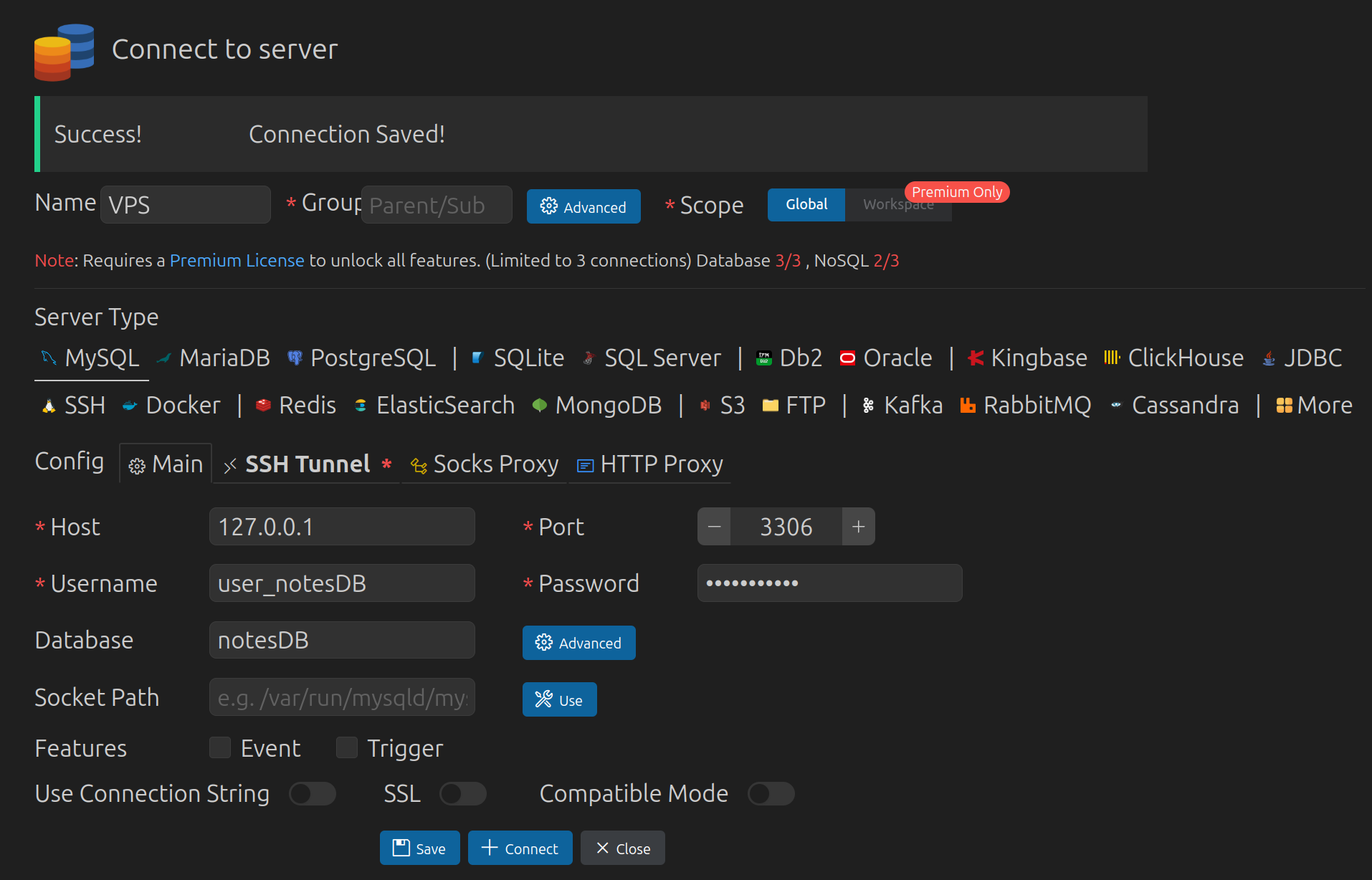
Task: Open the Main config tab
Action: (x=166, y=464)
